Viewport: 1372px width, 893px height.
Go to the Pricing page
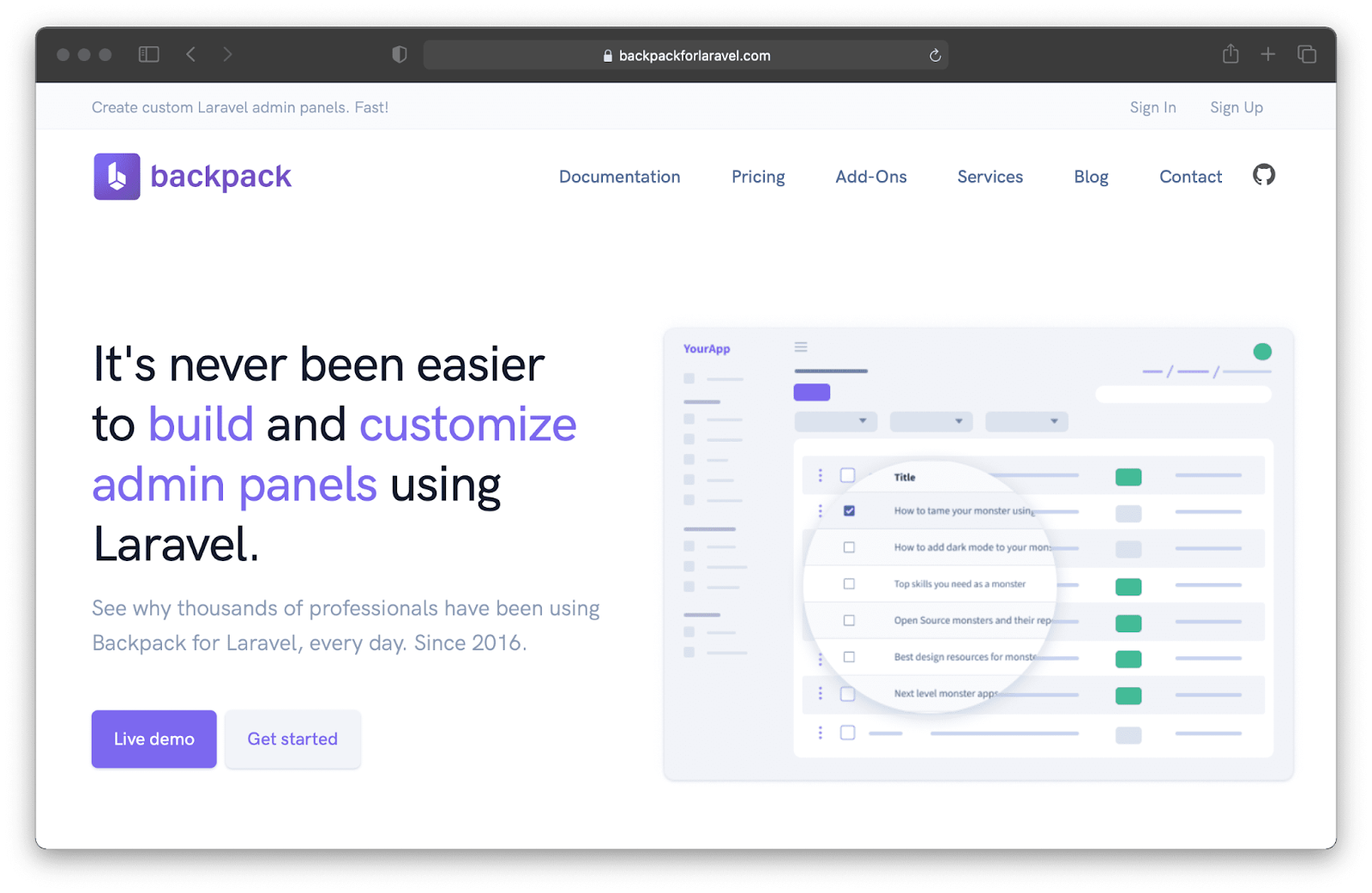pyautogui.click(x=758, y=177)
